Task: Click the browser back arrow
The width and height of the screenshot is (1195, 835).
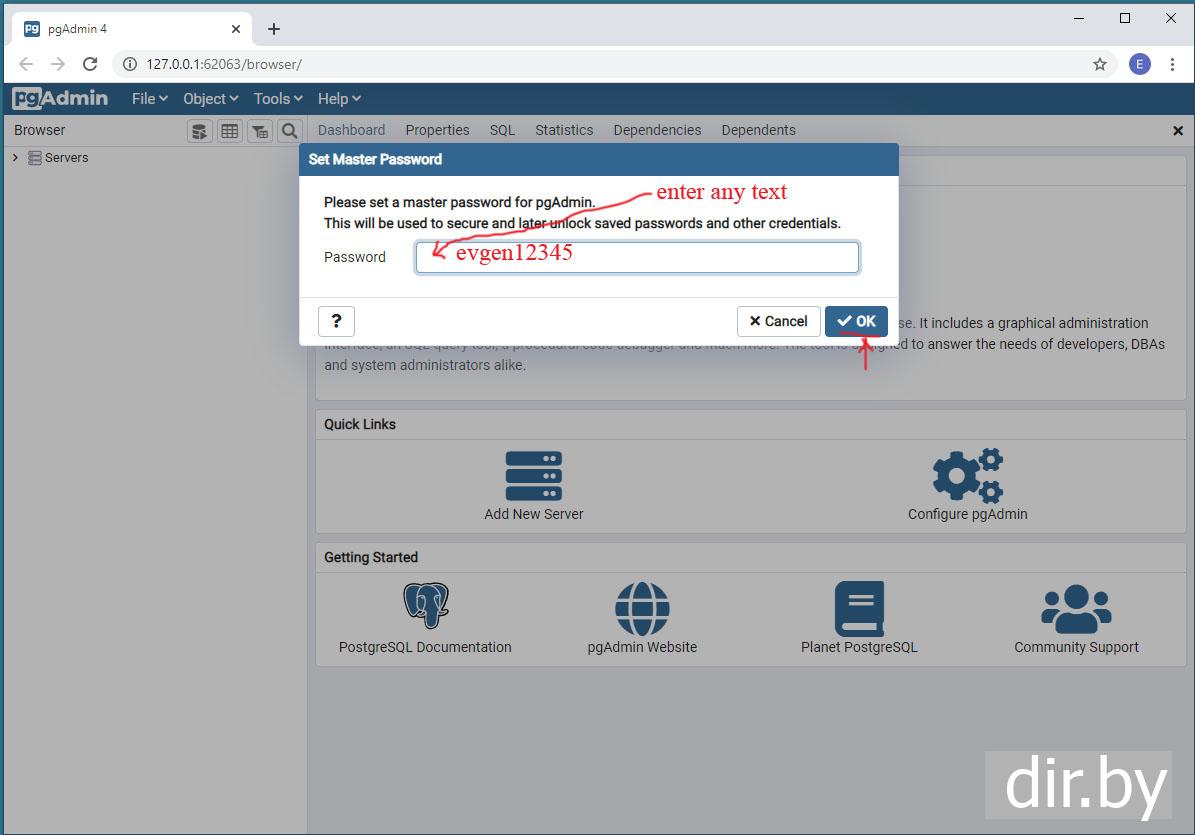Action: (x=26, y=64)
